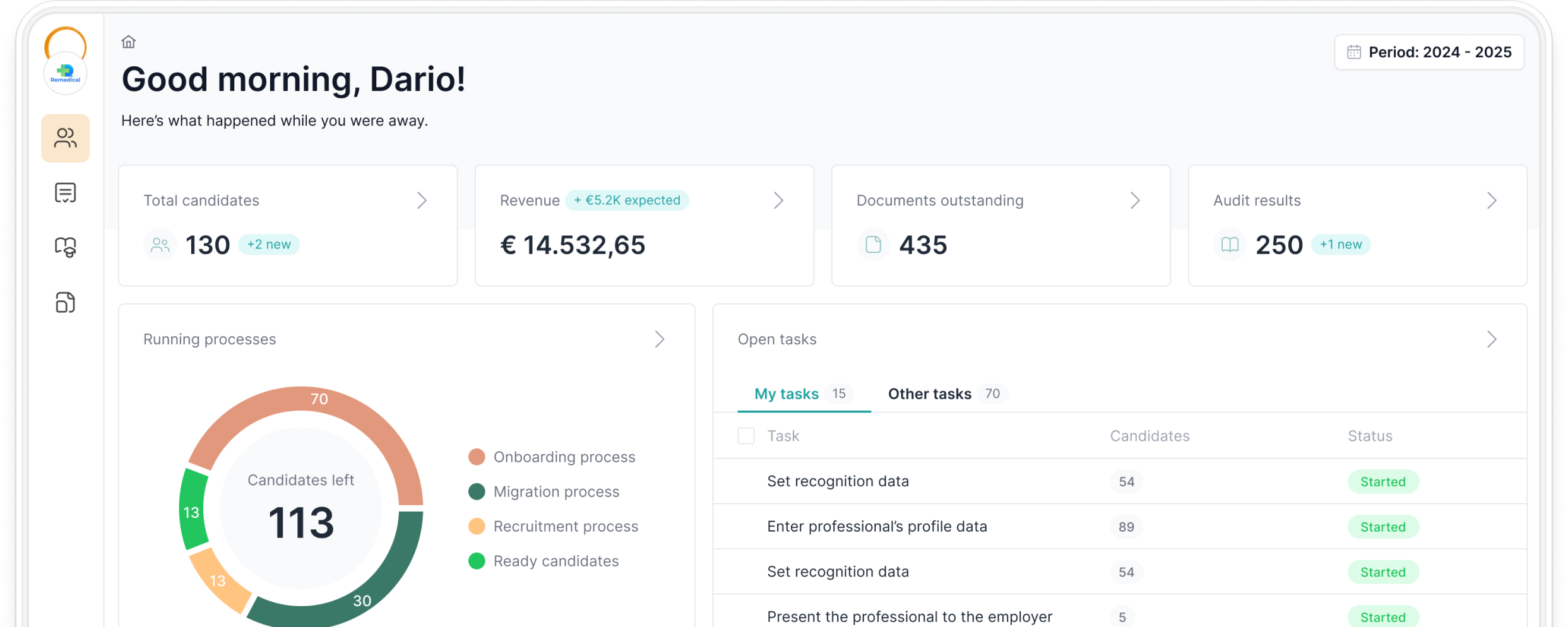
Task: Click the Ready candidates legend swatch
Action: coord(477,561)
